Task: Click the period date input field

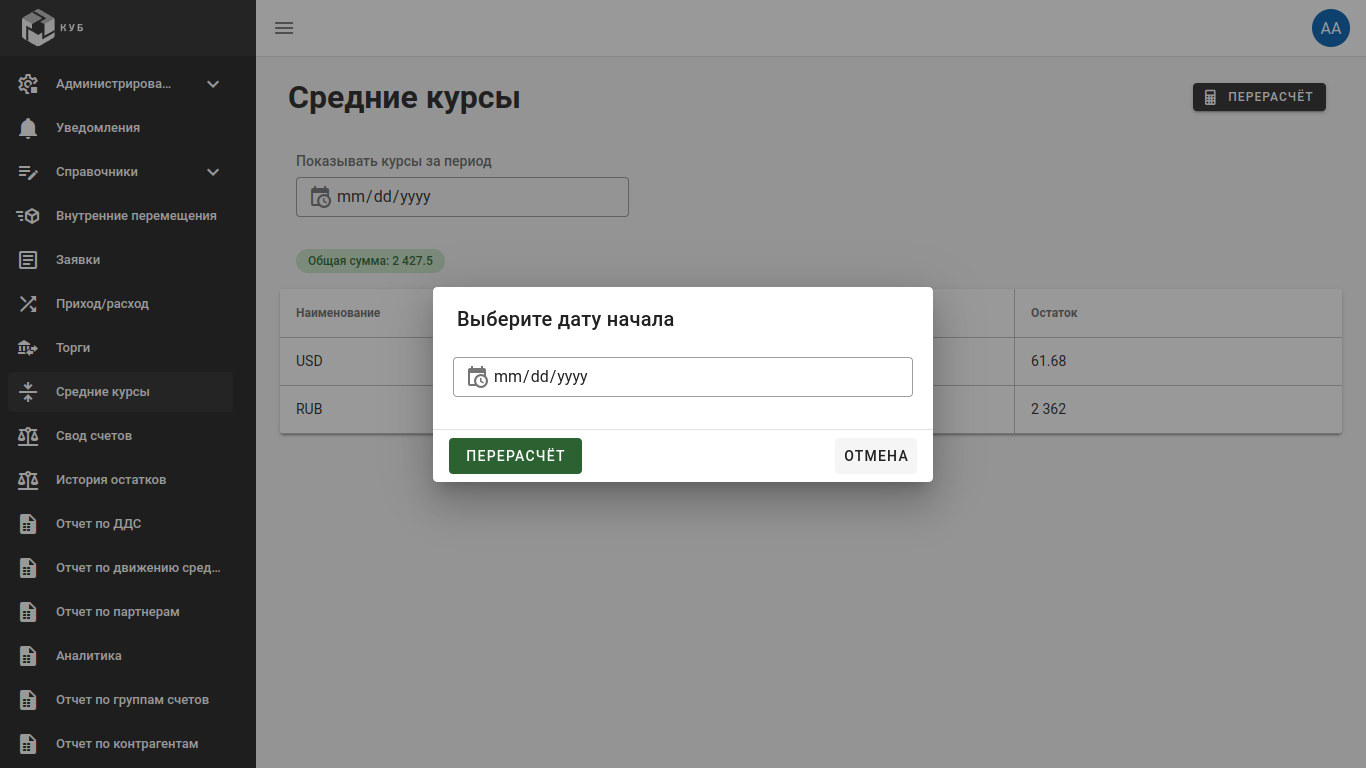Action: [462, 197]
